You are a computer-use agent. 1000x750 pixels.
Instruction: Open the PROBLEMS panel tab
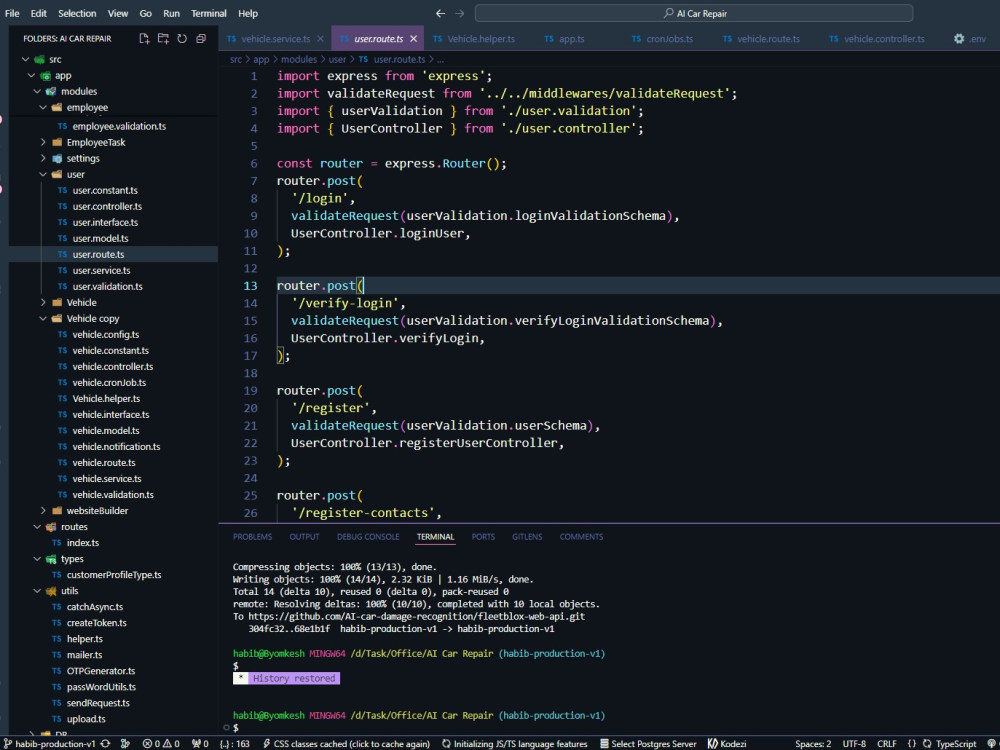click(252, 537)
